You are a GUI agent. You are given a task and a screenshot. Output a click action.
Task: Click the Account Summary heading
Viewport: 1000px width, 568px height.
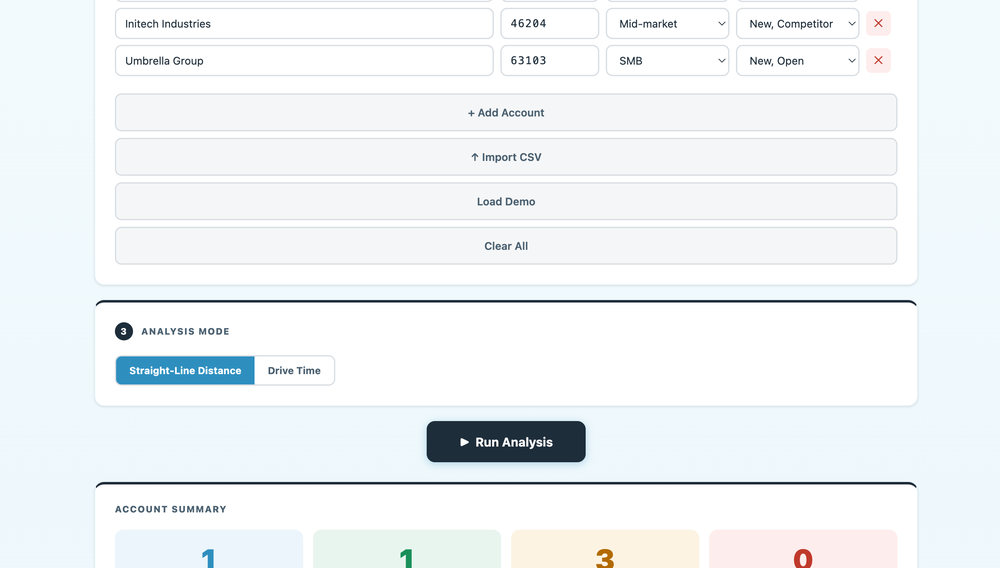point(171,509)
